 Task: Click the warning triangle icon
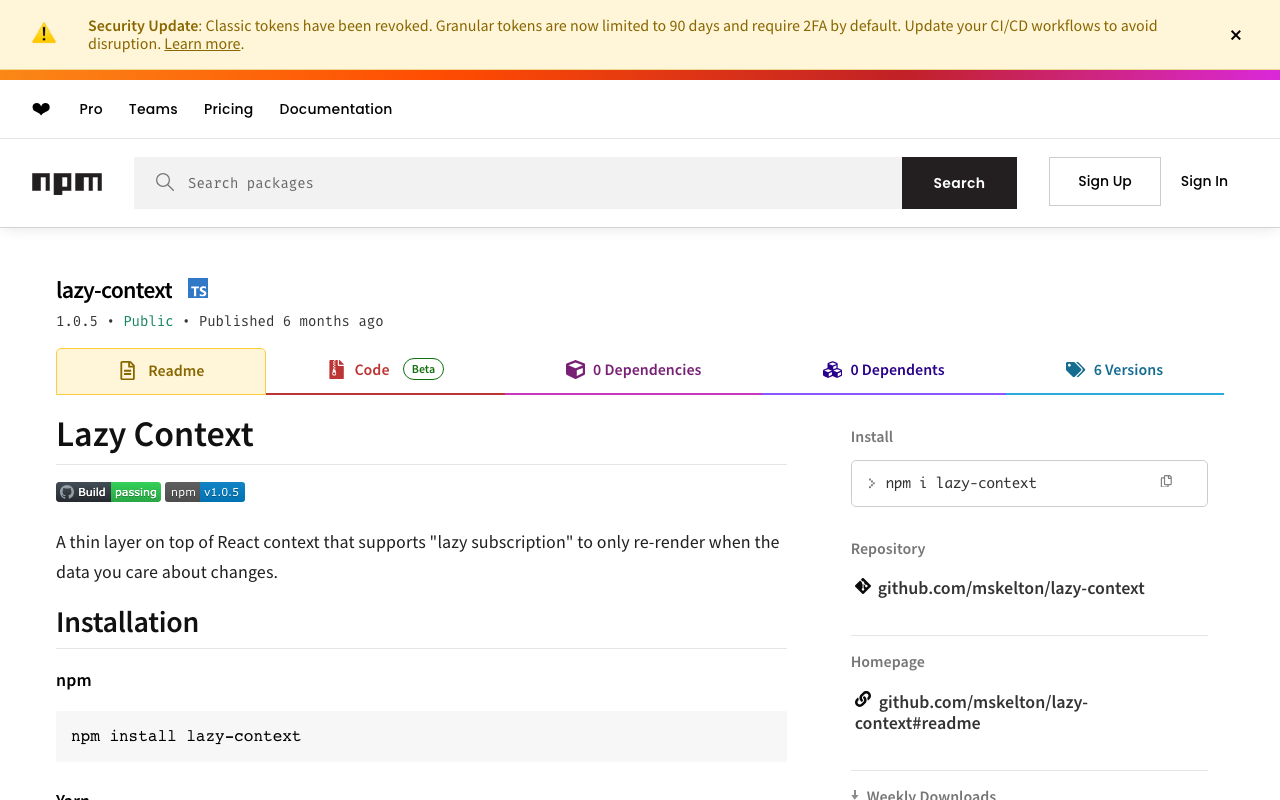(44, 34)
